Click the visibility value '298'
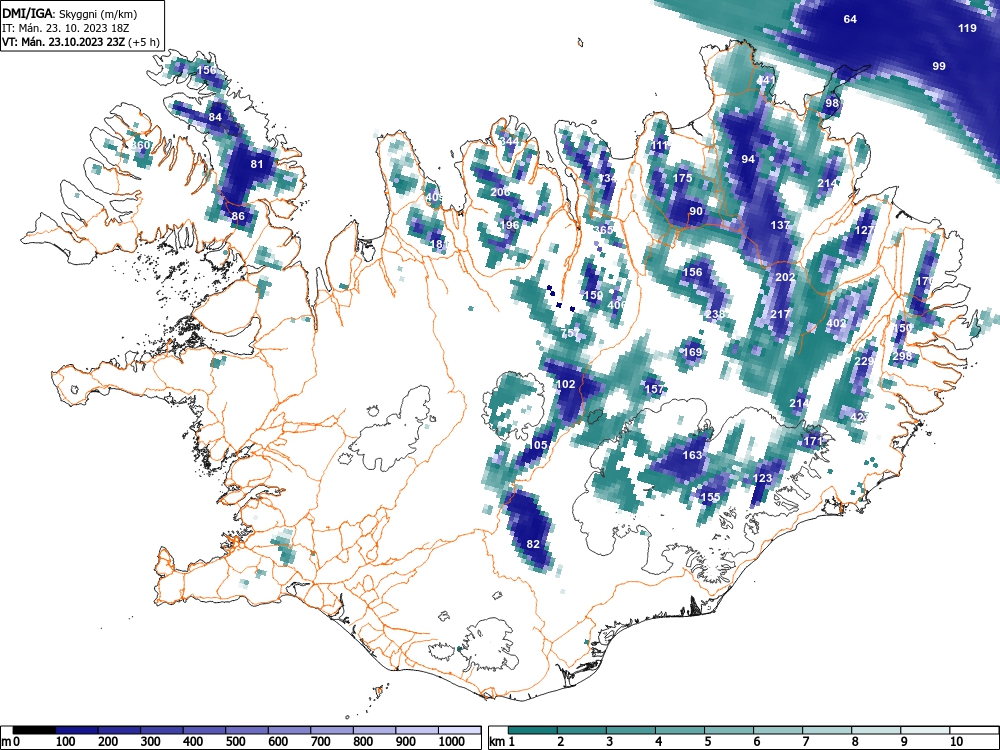 902,356
